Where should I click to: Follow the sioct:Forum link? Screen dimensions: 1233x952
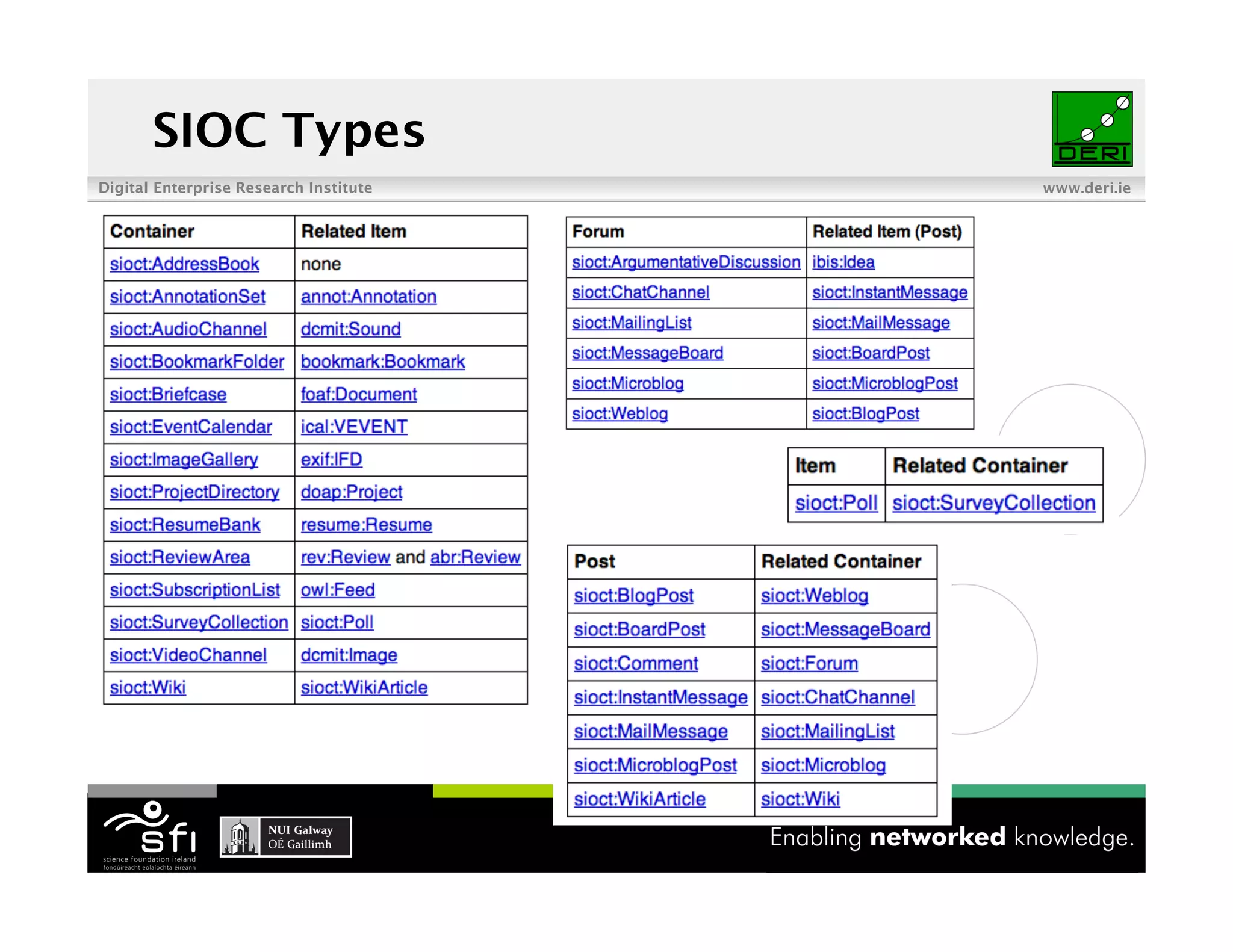click(x=809, y=664)
